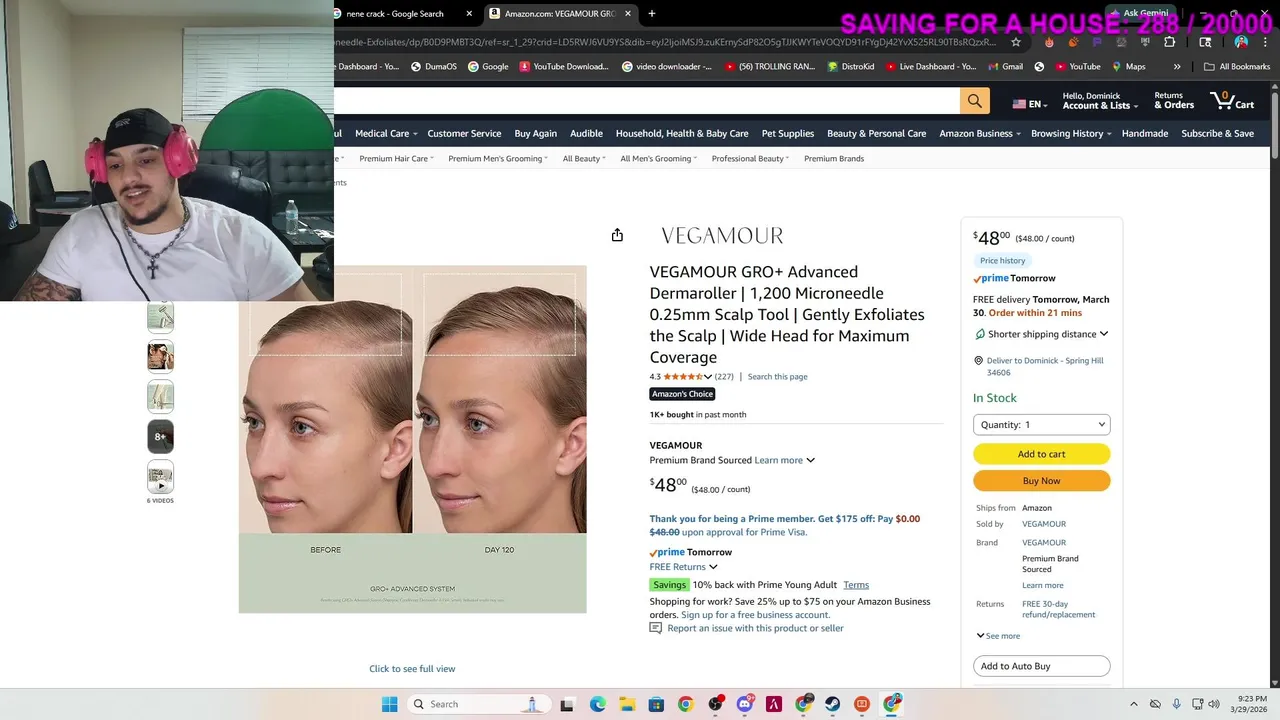The width and height of the screenshot is (1280, 720).
Task: Open the Amazon shopping cart
Action: (1232, 100)
